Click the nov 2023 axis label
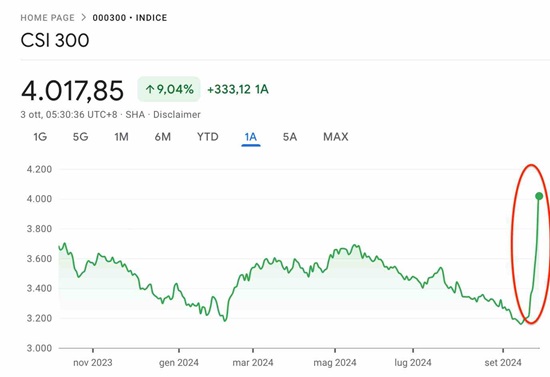Image resolution: width=550 pixels, height=377 pixels. click(x=93, y=363)
